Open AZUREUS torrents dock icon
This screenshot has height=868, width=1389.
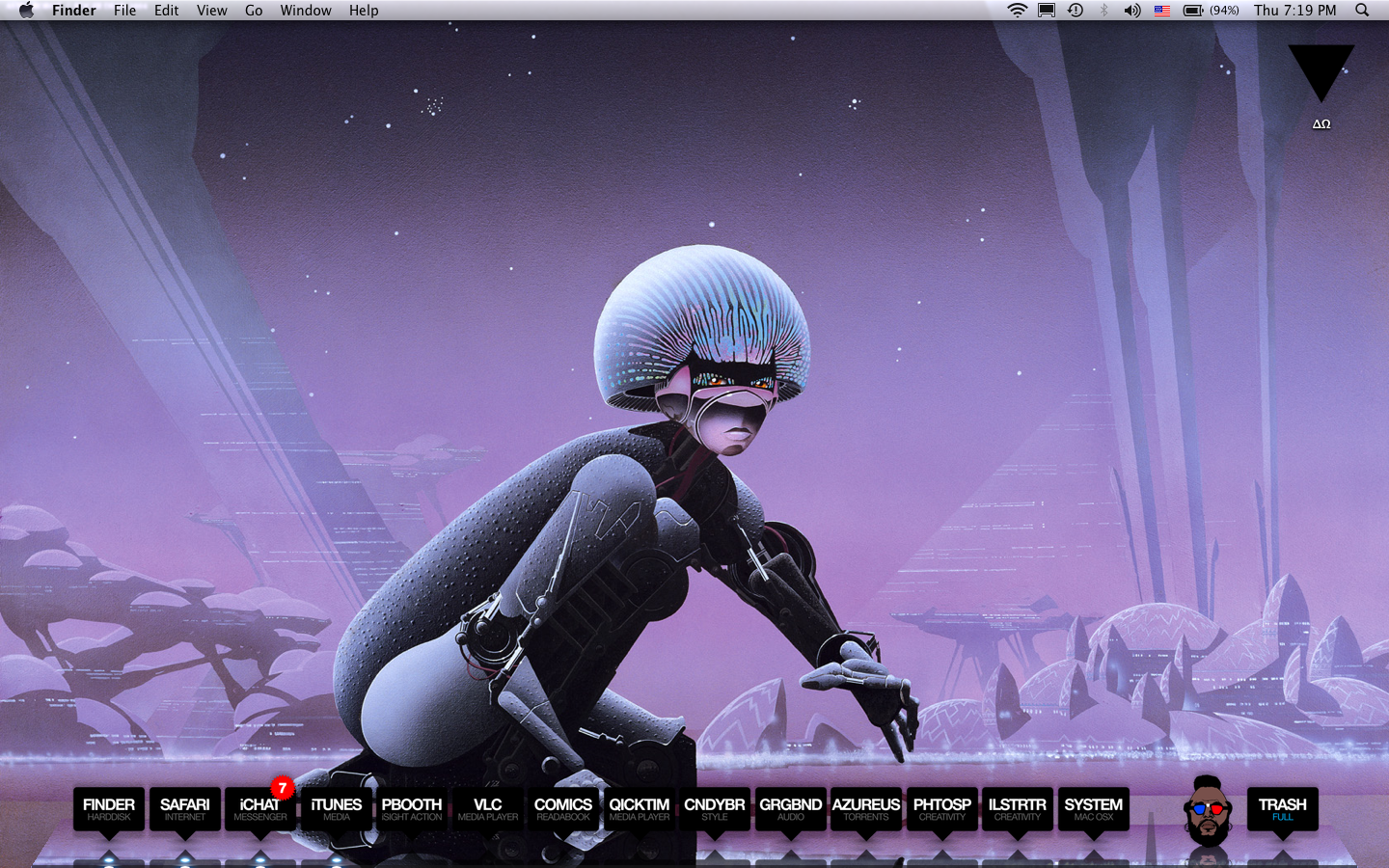pos(866,810)
